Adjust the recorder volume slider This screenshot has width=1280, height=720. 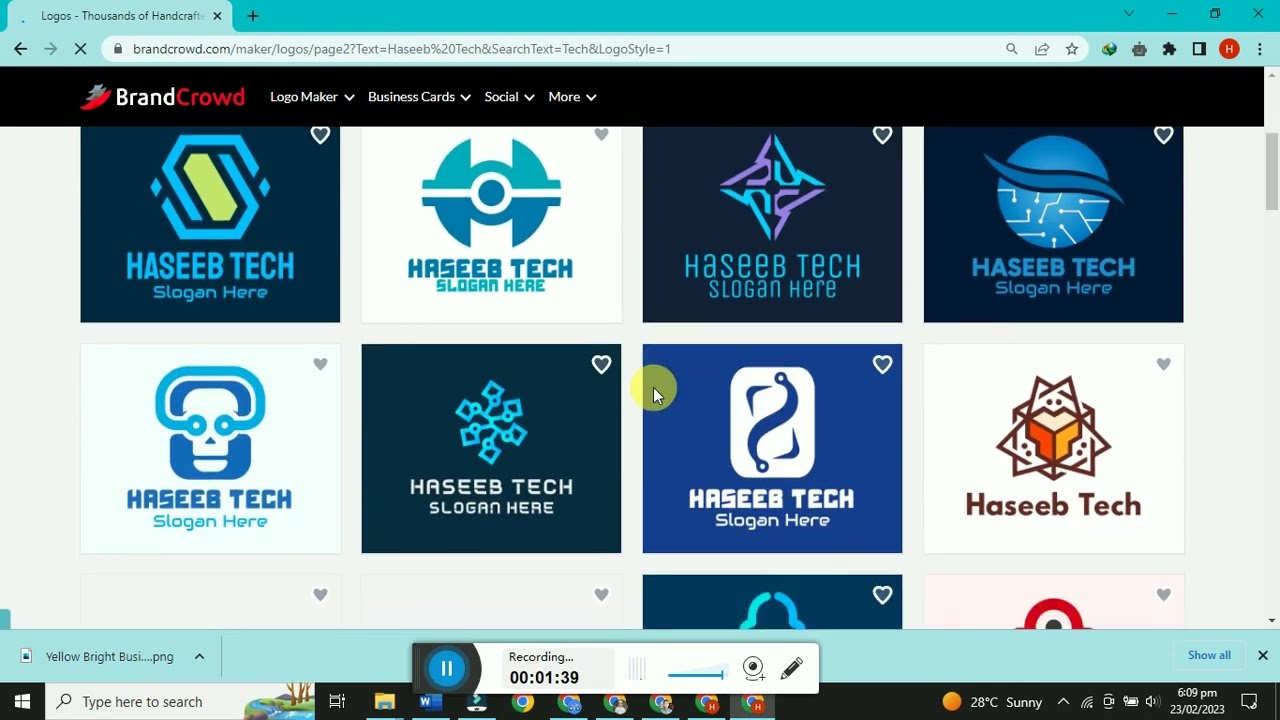click(x=696, y=675)
